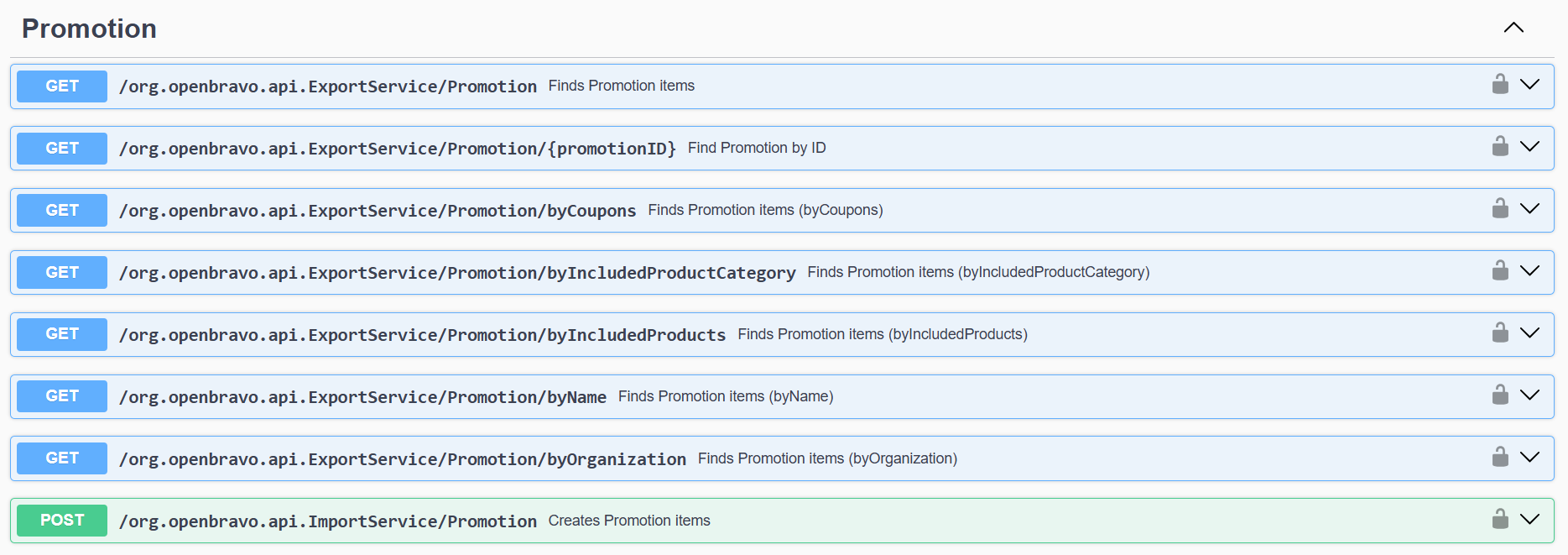Click the GET badge for byName endpoint
The image size is (1568, 555).
pyautogui.click(x=62, y=396)
